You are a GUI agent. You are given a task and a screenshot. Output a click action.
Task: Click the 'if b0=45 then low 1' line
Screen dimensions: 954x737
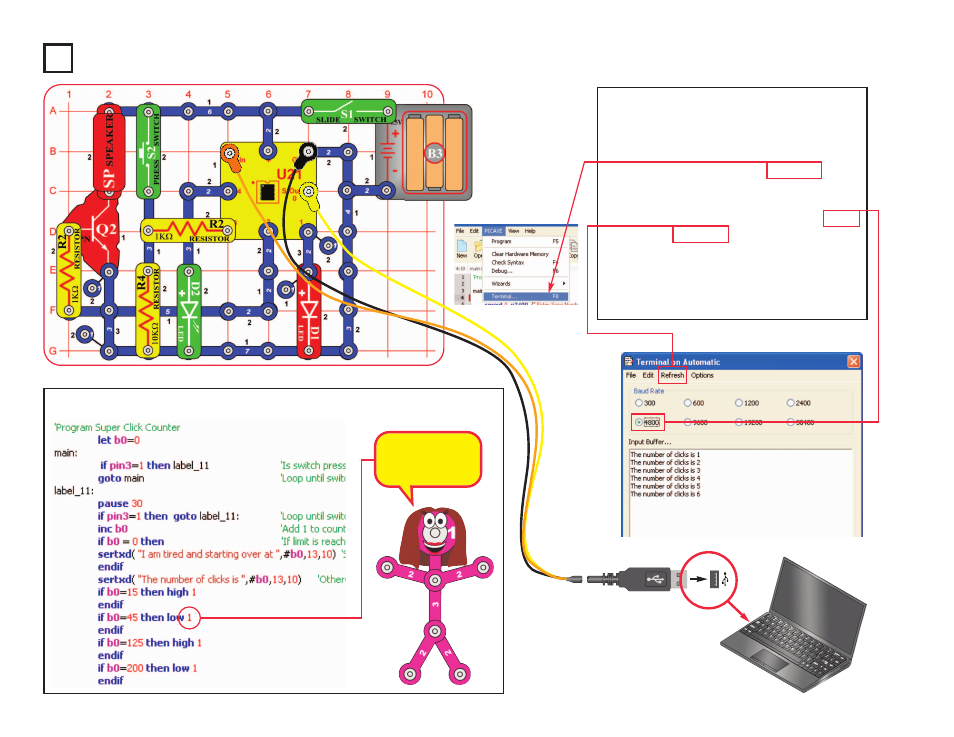point(145,617)
